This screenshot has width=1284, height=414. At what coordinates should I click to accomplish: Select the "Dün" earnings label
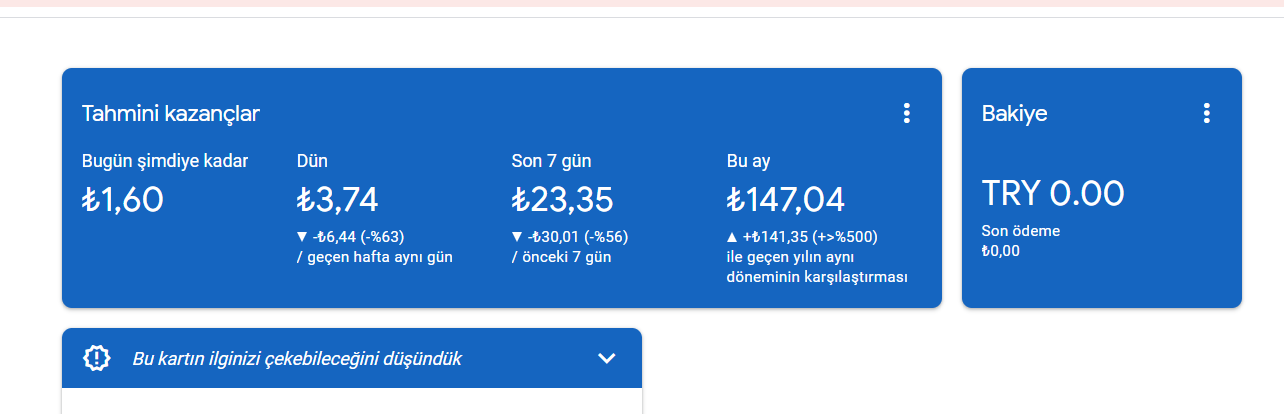(312, 161)
